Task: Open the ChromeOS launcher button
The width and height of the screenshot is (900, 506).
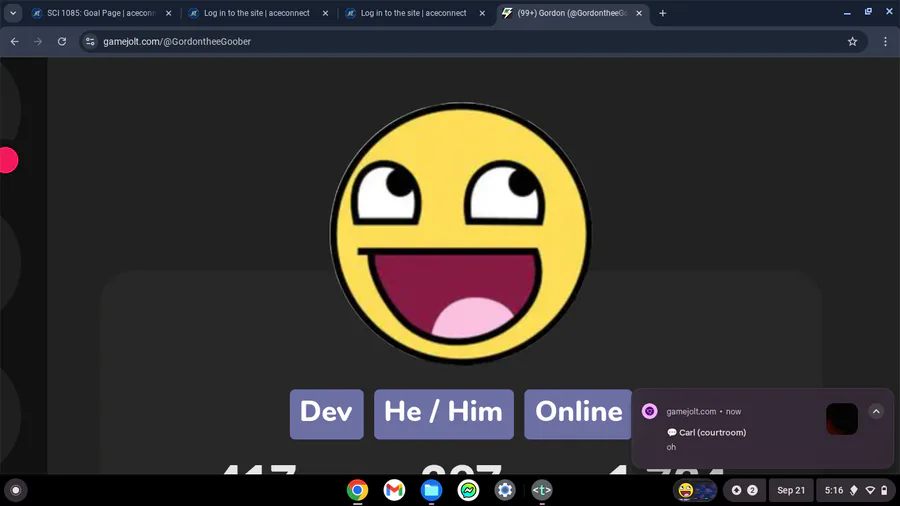Action: tap(16, 490)
